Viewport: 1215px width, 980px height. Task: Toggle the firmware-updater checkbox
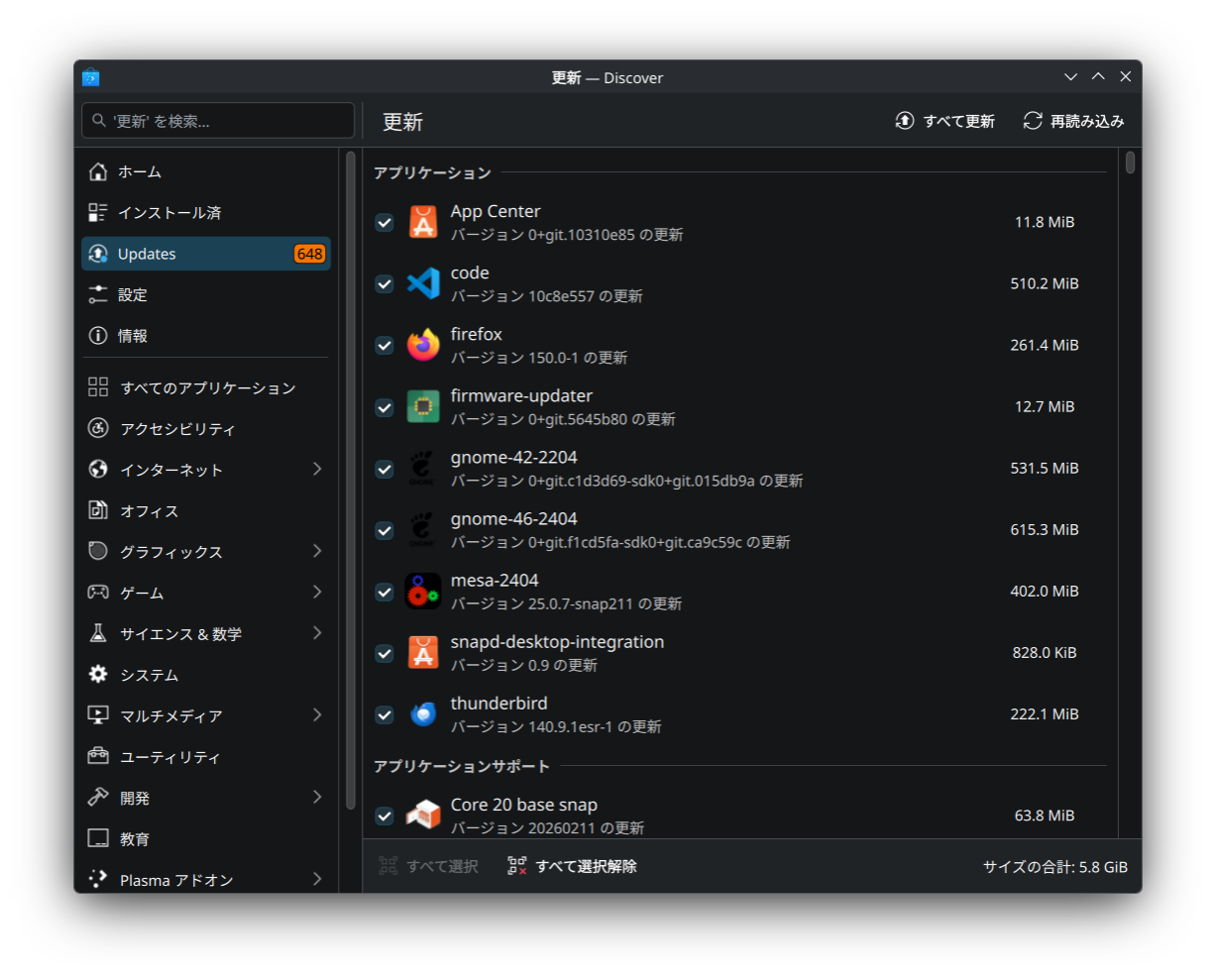coord(385,407)
